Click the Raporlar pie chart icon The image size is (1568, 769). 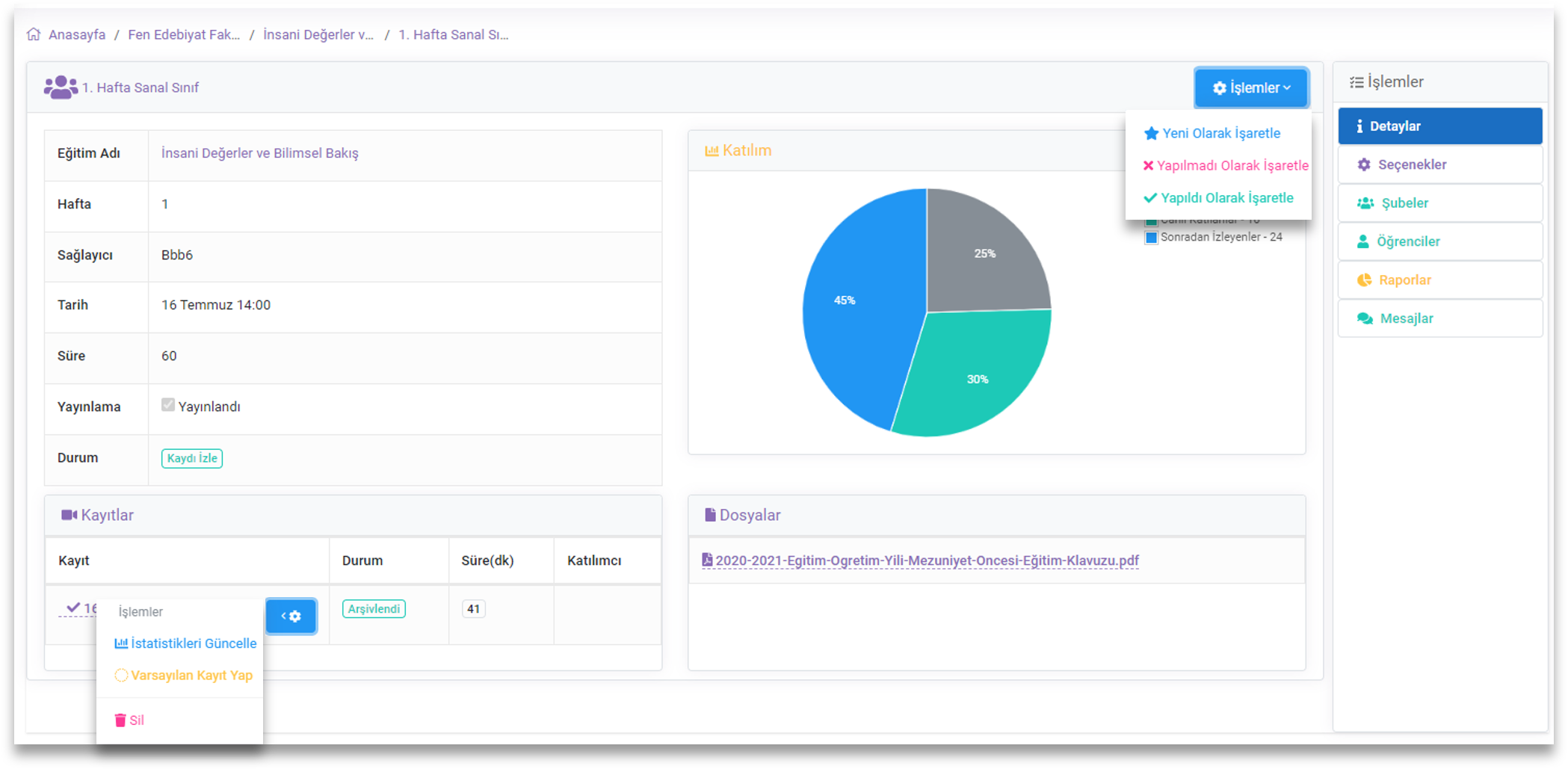pos(1365,280)
